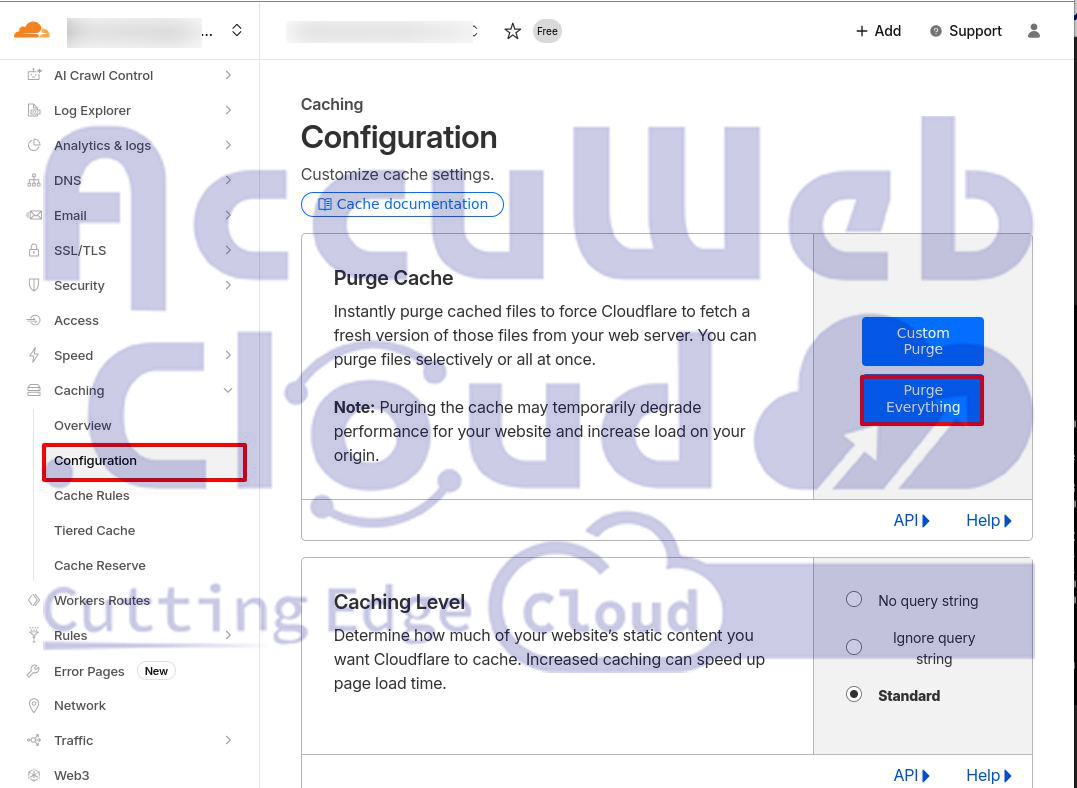Click the SSL/TLS lock icon
The width and height of the screenshot is (1077, 788).
pyautogui.click(x=34, y=251)
